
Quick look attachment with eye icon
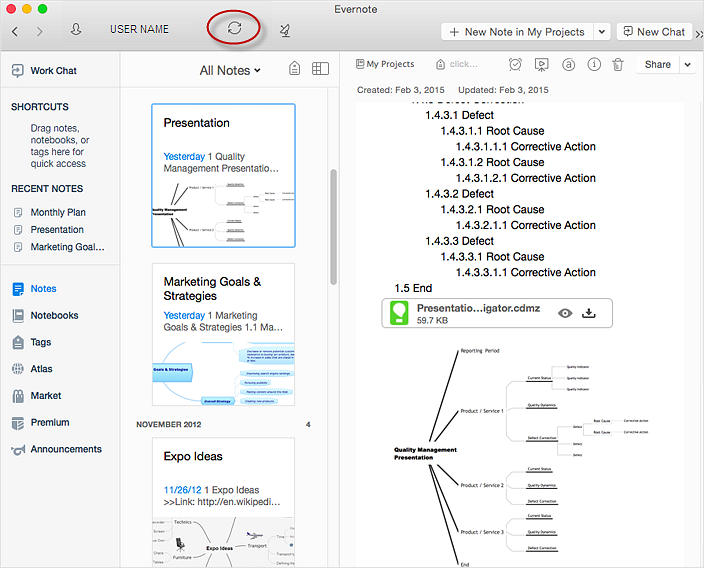(565, 313)
